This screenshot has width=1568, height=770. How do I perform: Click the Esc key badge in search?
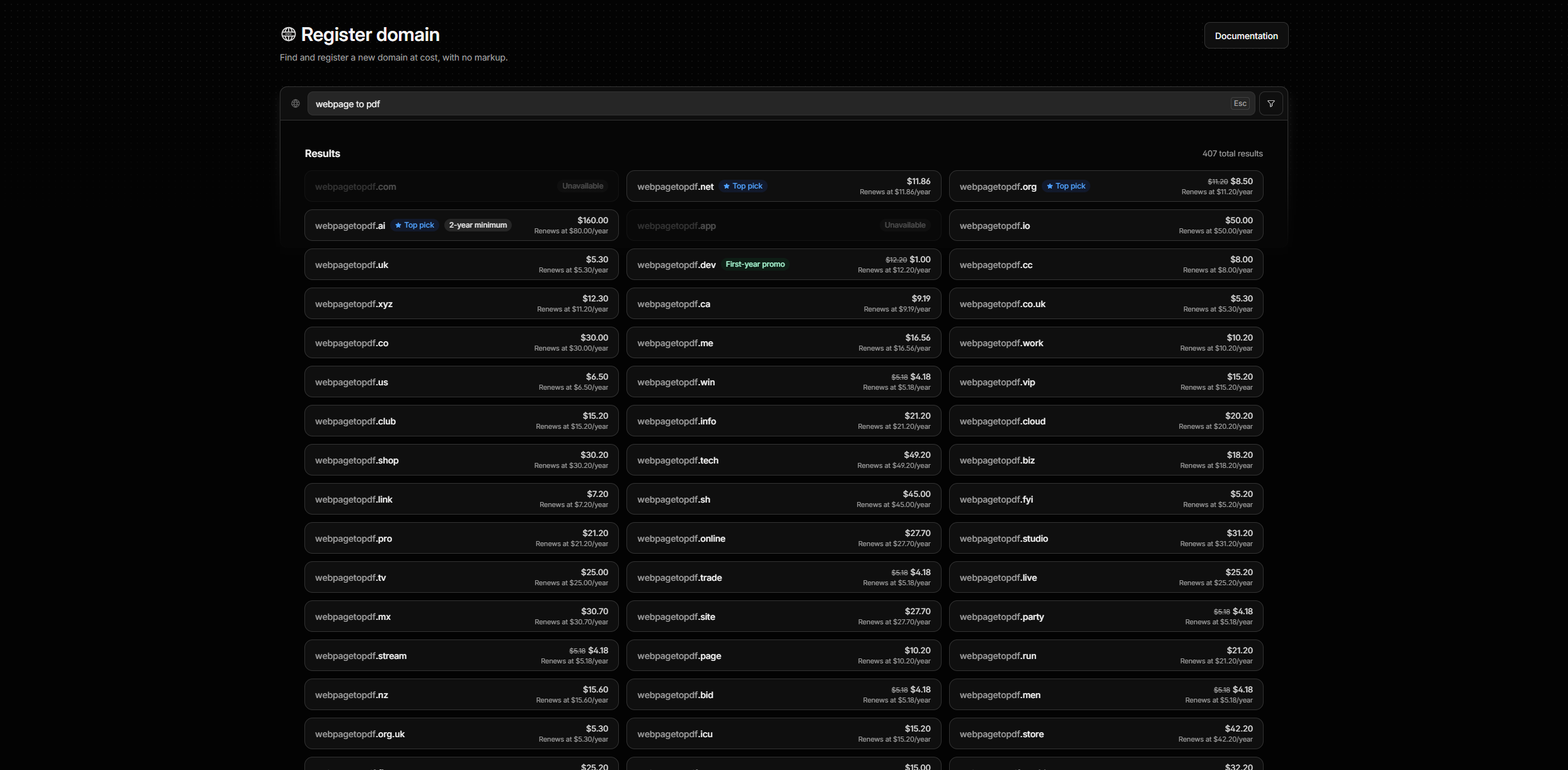(1240, 103)
